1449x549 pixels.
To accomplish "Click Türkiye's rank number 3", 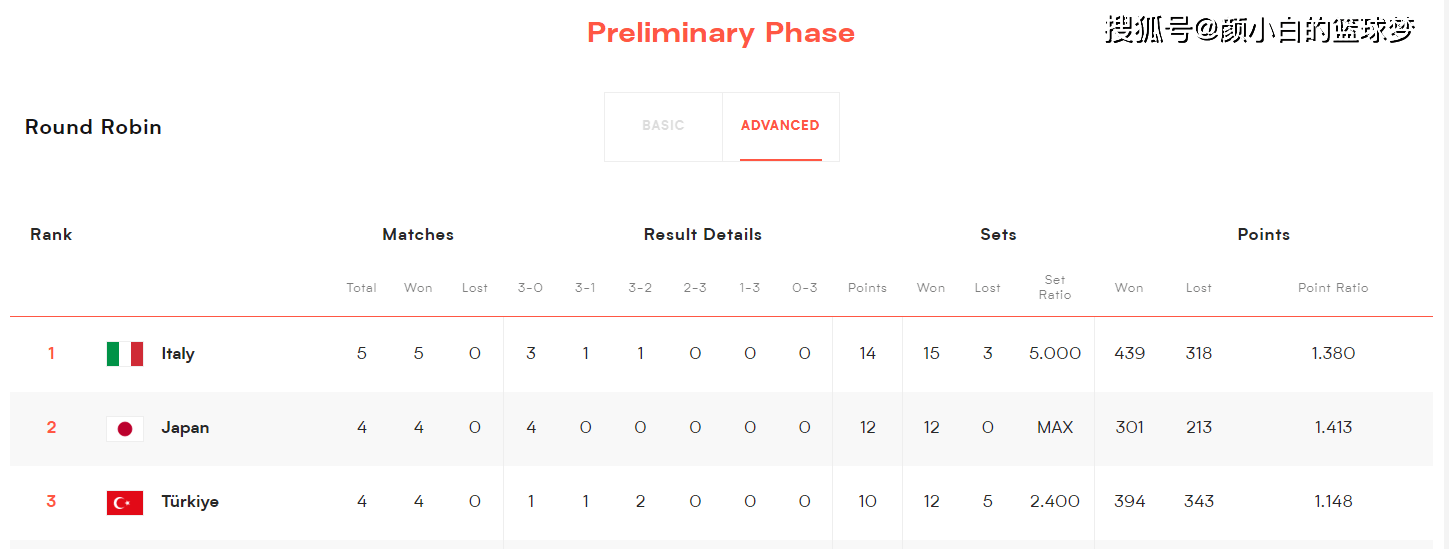I will point(51,502).
